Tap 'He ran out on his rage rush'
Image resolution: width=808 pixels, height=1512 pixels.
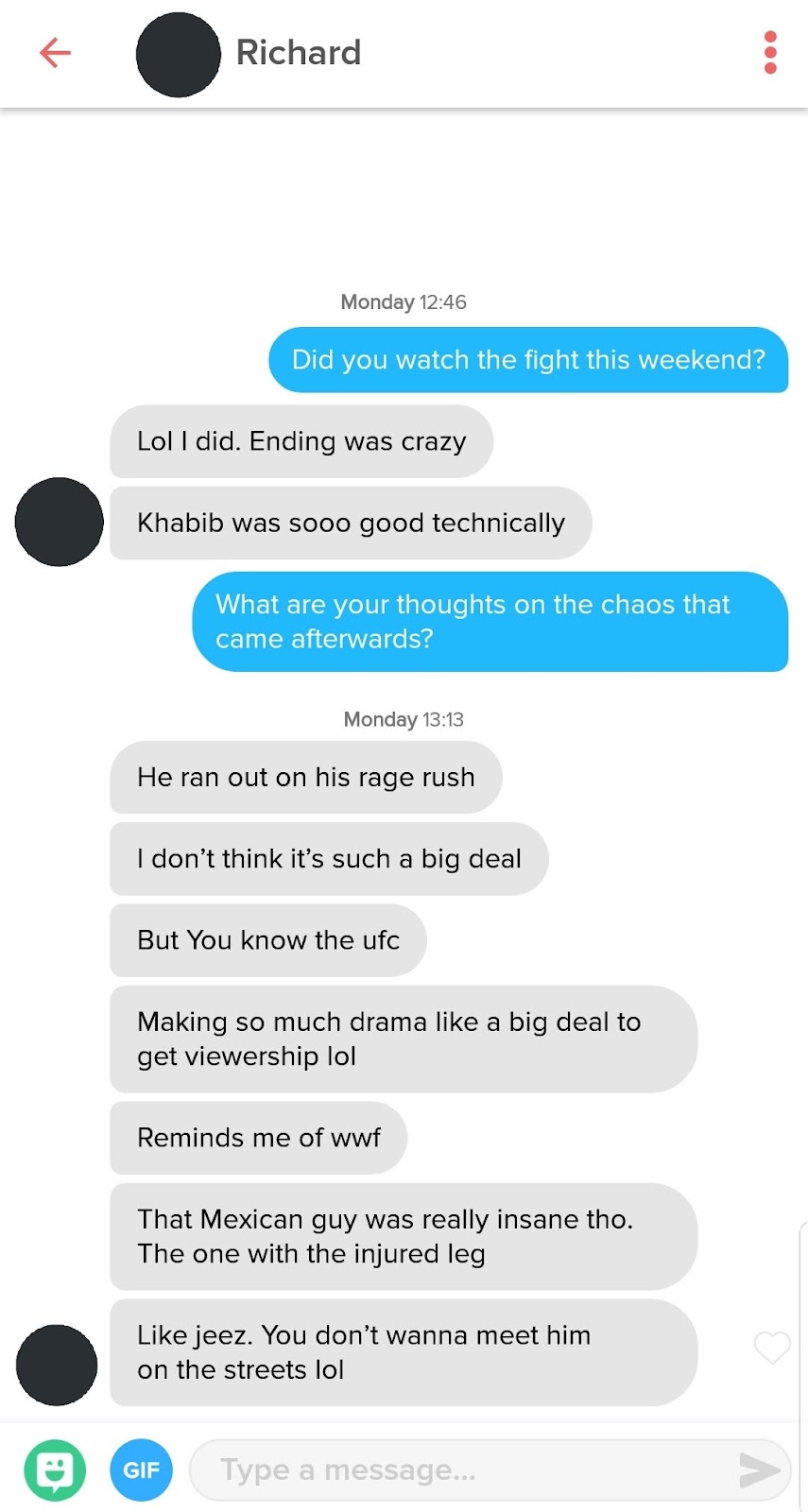pos(306,777)
